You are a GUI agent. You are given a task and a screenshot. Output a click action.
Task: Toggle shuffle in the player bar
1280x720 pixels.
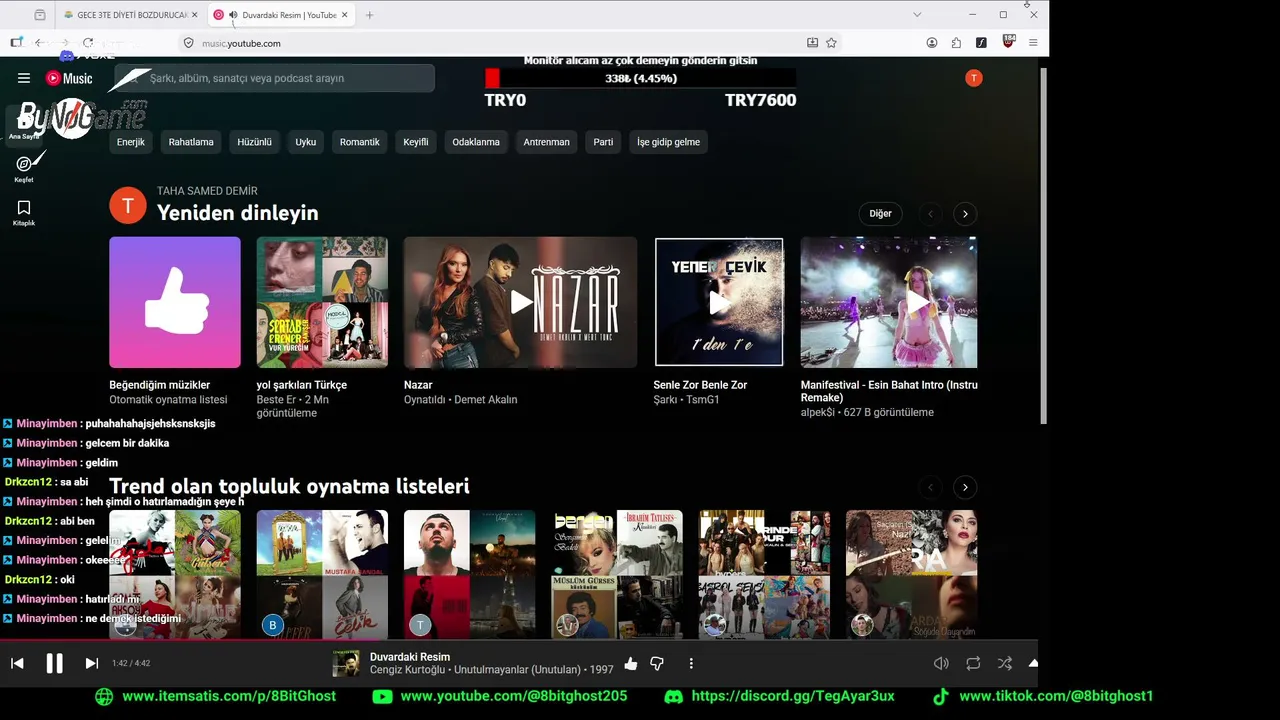click(x=1005, y=663)
